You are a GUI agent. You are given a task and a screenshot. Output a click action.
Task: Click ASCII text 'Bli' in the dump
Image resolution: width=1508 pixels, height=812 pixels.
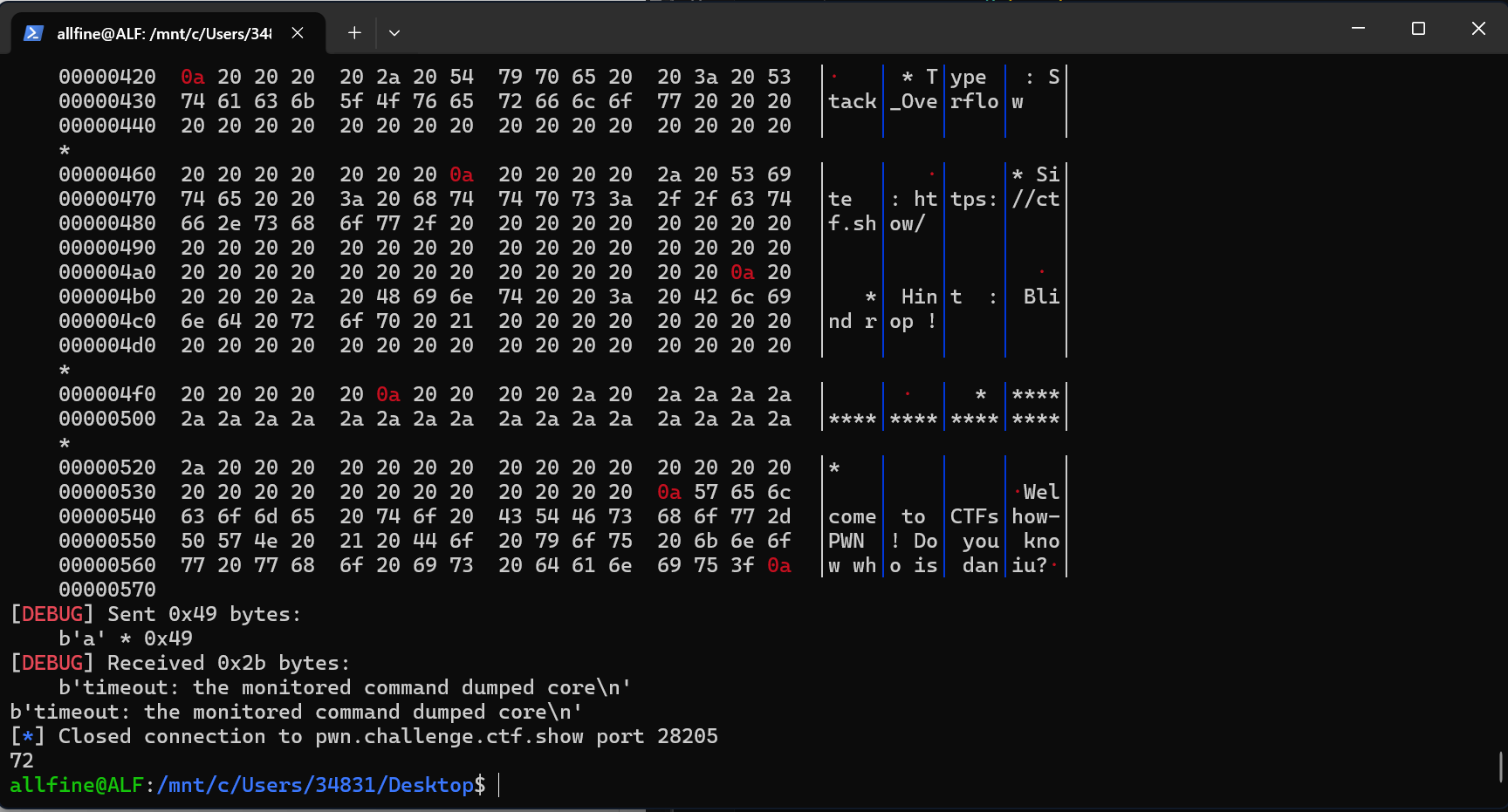pos(1042,297)
